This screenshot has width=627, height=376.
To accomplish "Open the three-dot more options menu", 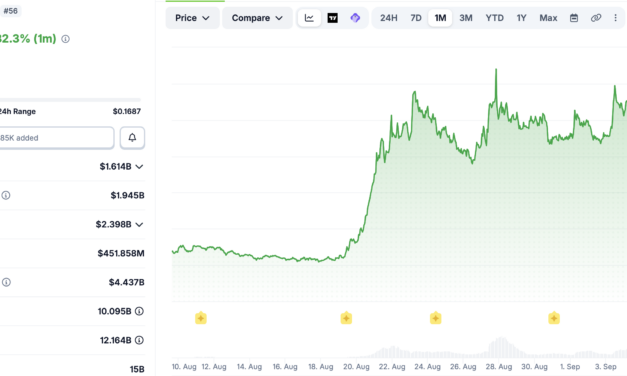I will click(615, 18).
